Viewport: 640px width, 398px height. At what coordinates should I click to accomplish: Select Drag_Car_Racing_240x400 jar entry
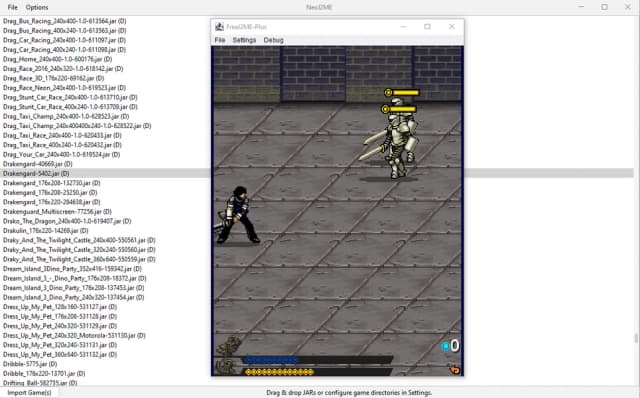click(64, 40)
